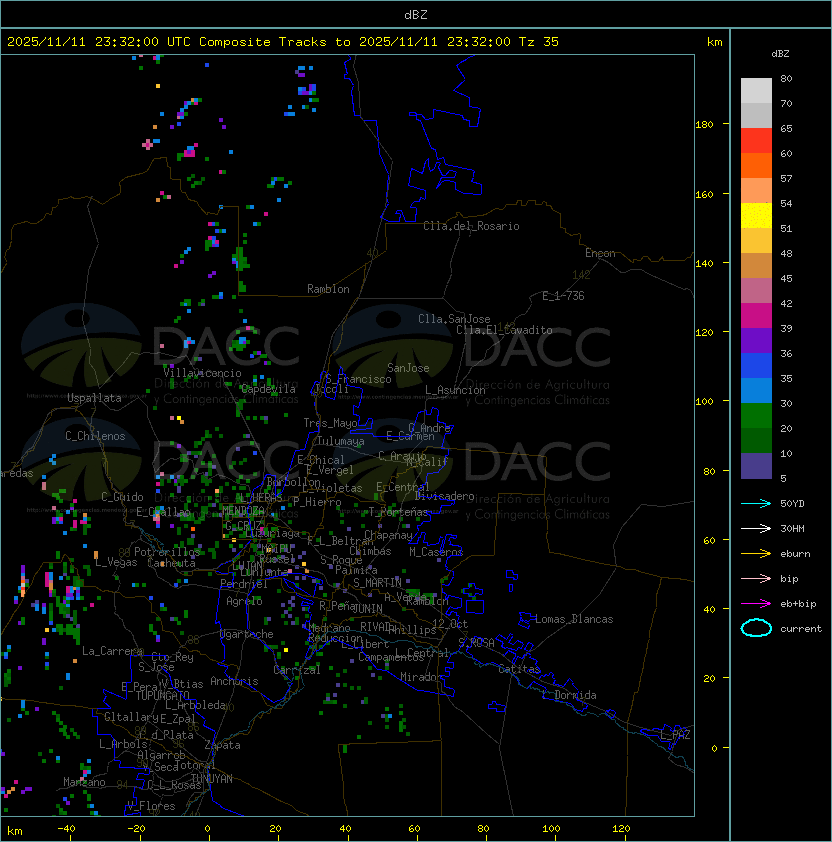832x842 pixels.
Task: Select the bright yellow 54-51 dBZ color band
Action: (x=756, y=216)
